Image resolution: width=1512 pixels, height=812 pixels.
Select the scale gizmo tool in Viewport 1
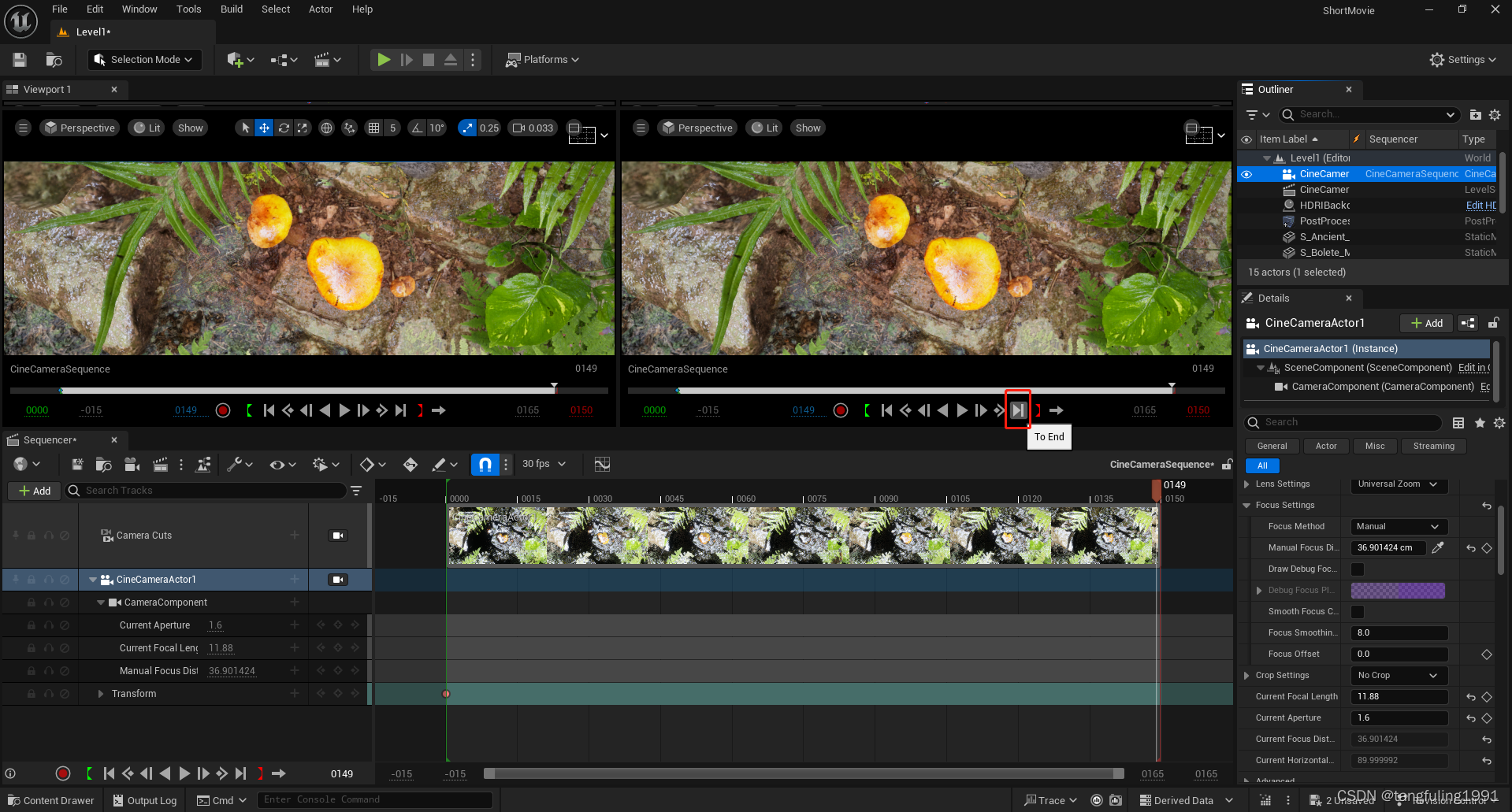point(303,128)
